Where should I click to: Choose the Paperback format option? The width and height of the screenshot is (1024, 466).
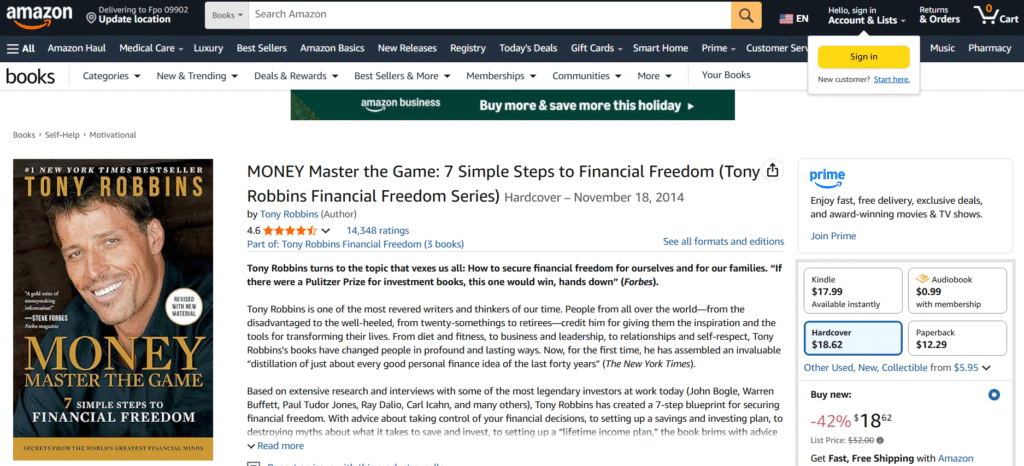coord(957,338)
